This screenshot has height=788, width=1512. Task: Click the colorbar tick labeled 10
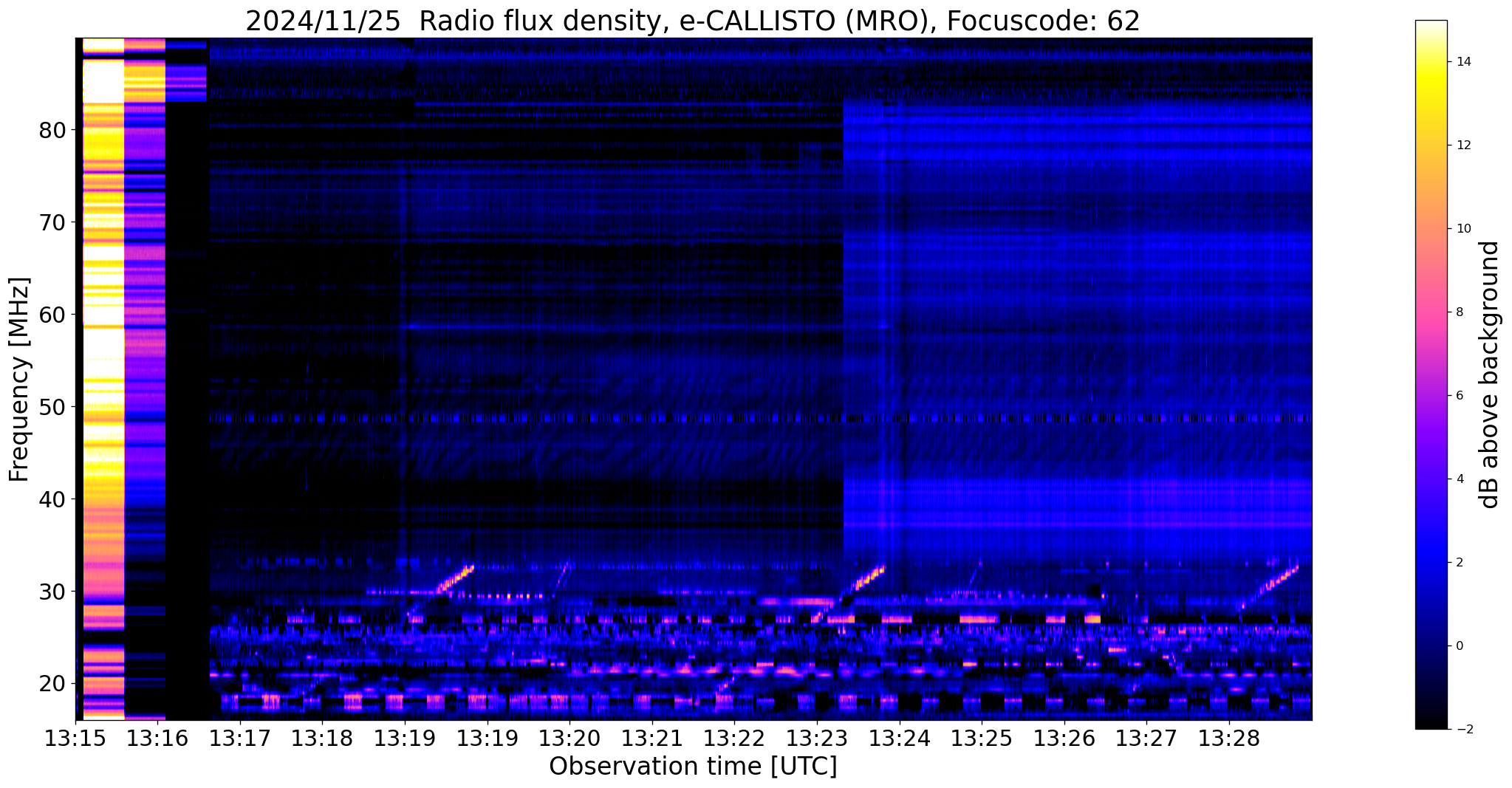click(x=1463, y=229)
